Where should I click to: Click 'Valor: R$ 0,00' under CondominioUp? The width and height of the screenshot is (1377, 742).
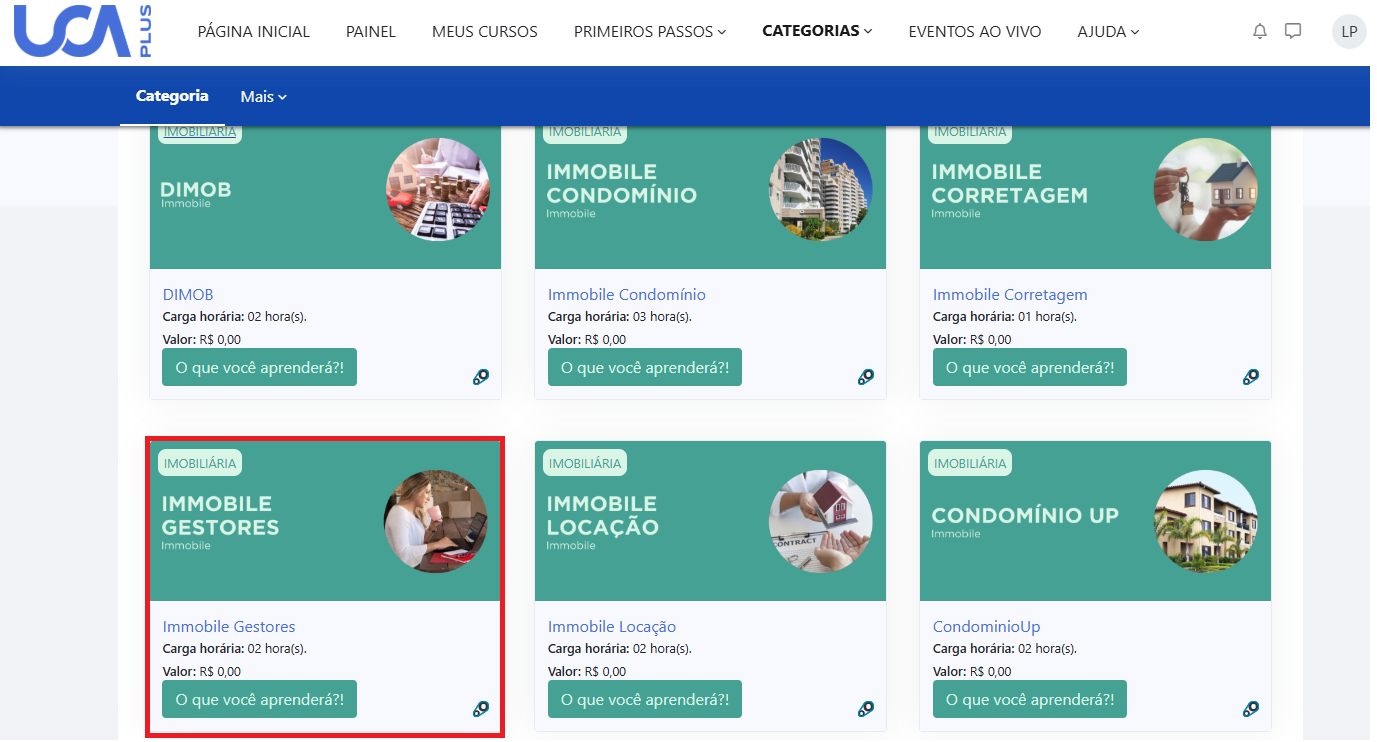click(x=972, y=672)
